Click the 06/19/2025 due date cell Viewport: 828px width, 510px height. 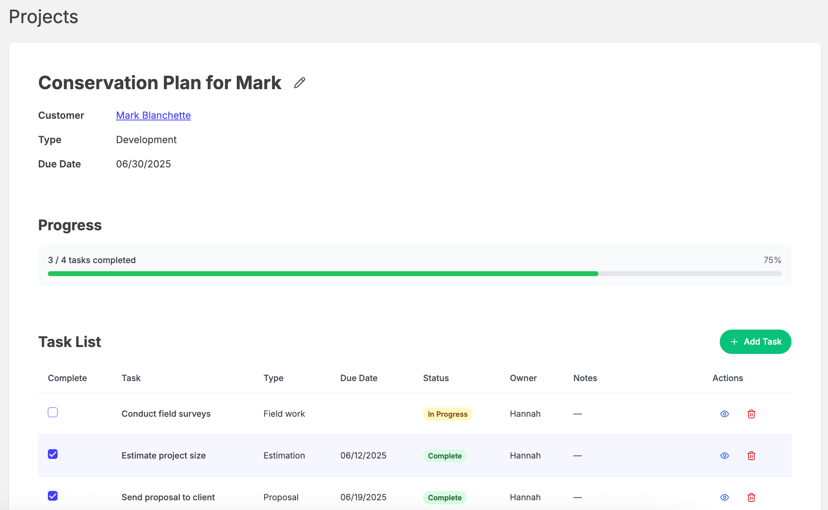click(363, 497)
